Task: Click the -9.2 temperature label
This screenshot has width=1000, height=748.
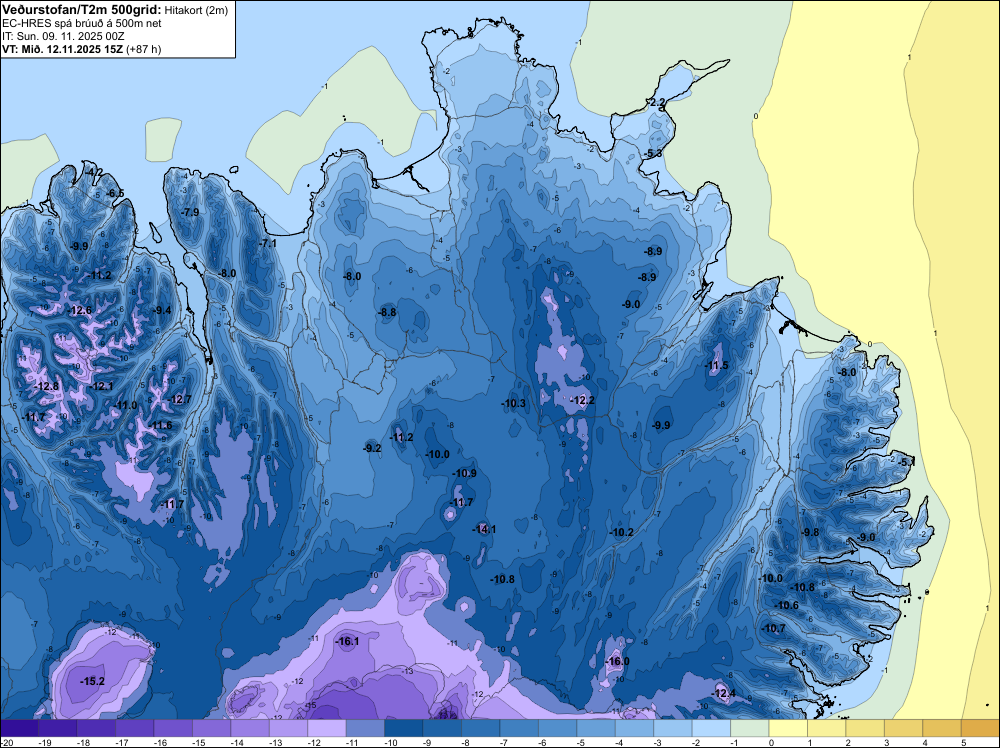Action: click(x=372, y=448)
